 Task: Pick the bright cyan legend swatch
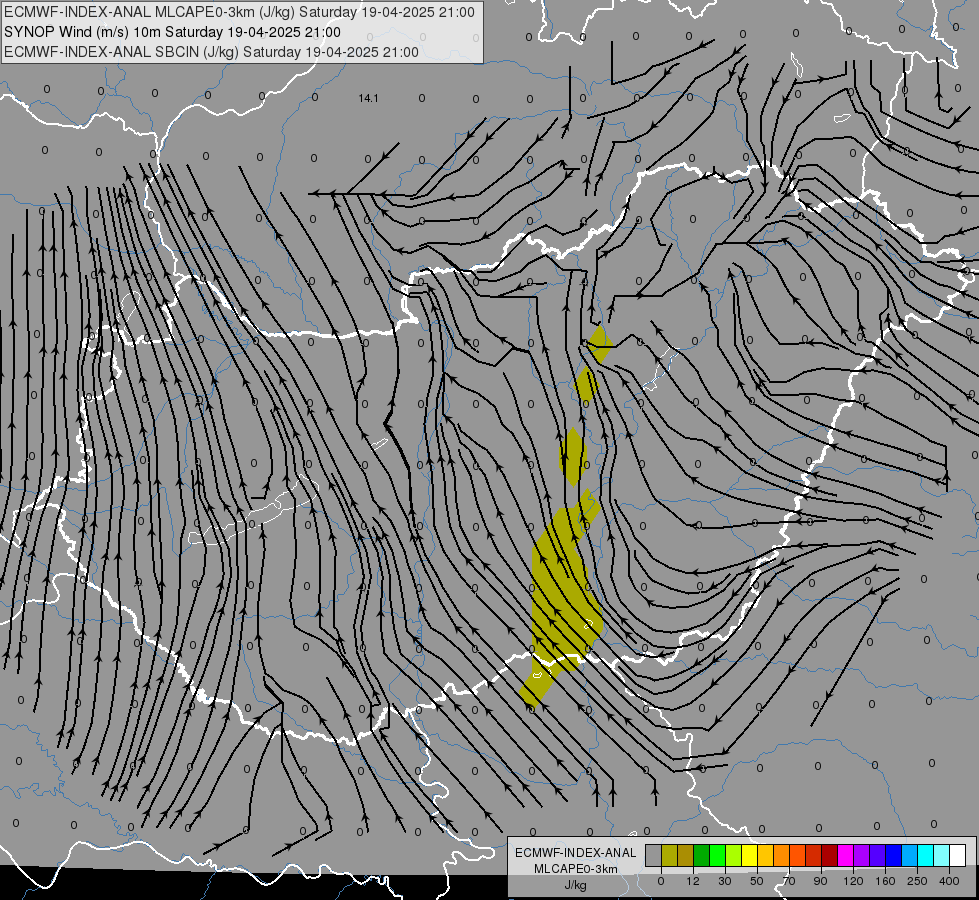tap(925, 855)
